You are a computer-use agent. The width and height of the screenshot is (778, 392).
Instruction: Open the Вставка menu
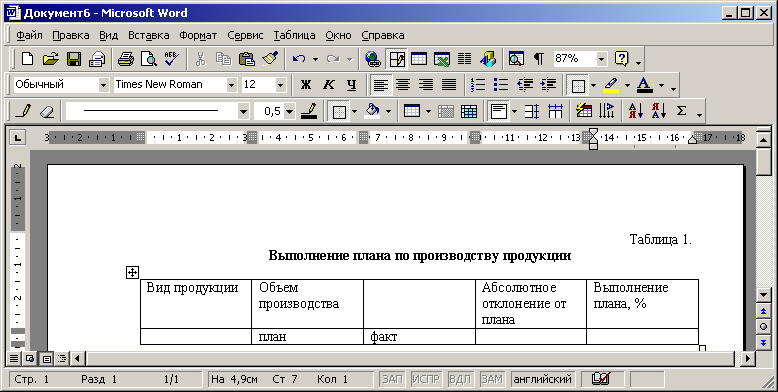tap(148, 35)
